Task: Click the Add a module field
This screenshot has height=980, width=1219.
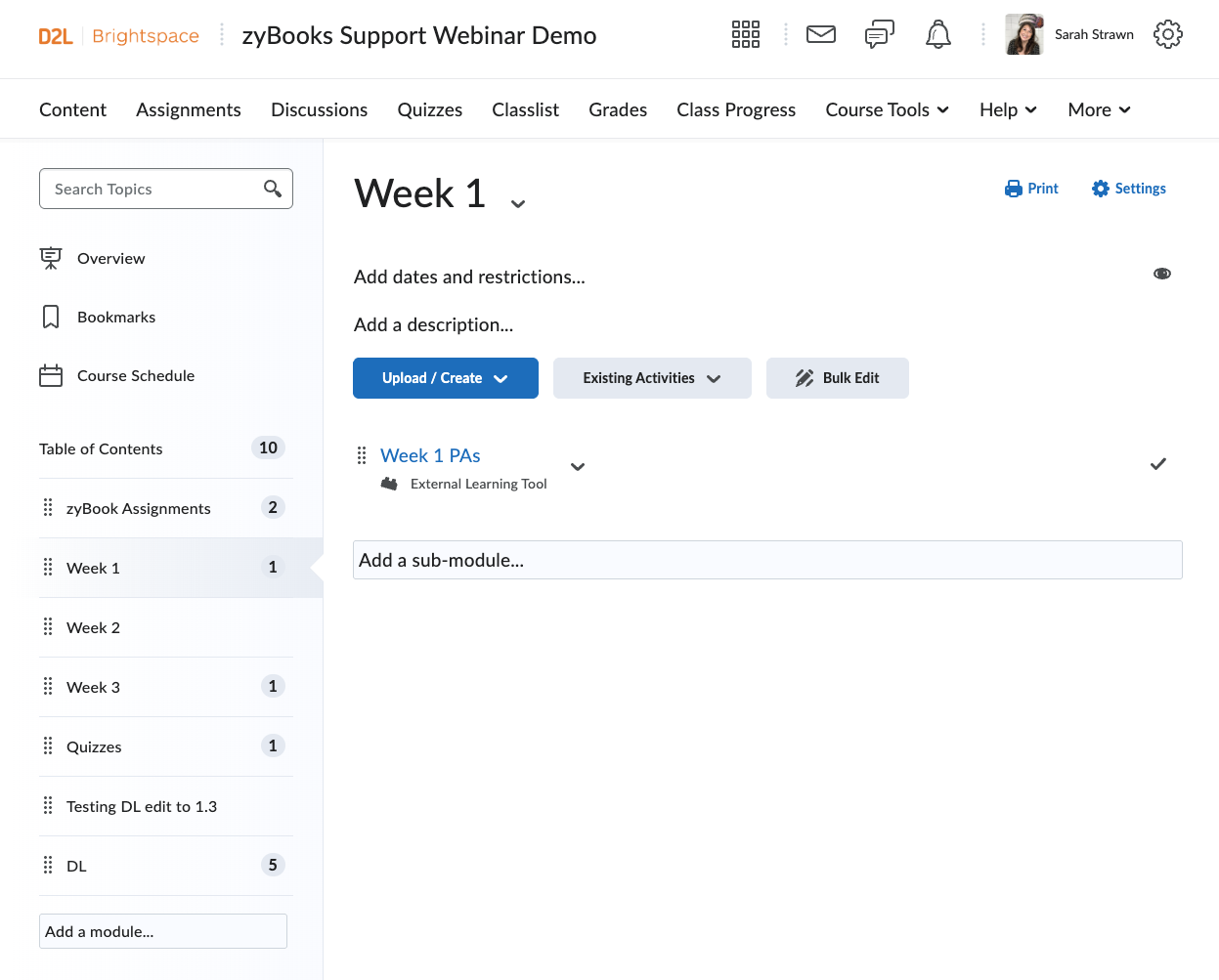Action: point(163,931)
